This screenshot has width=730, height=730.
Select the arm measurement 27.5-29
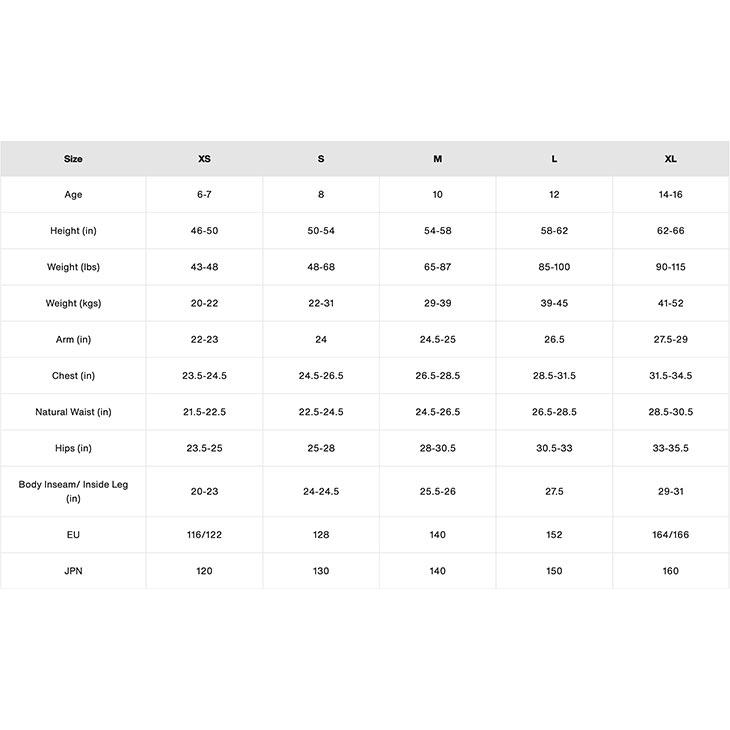click(671, 340)
